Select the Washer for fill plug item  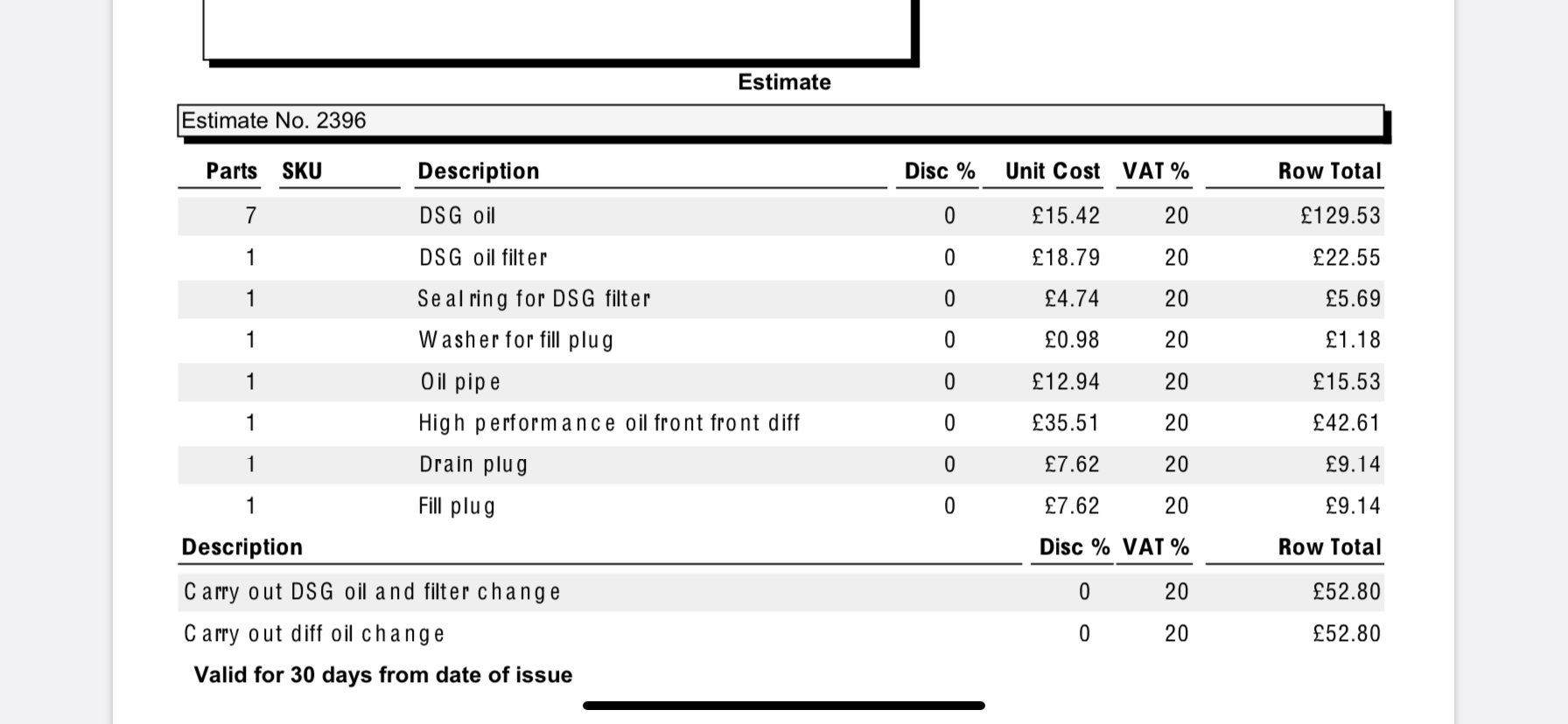(x=516, y=340)
